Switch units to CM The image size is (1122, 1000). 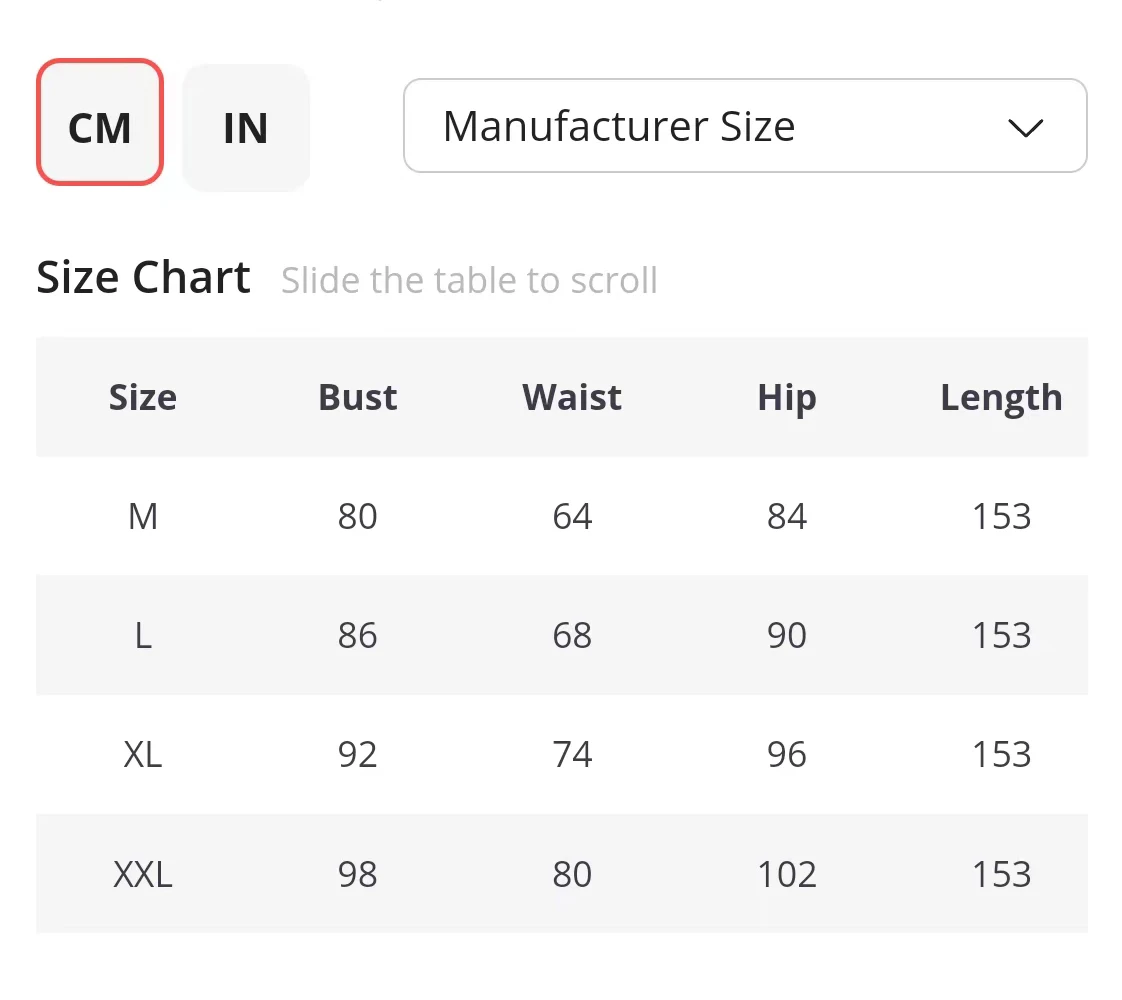(99, 127)
